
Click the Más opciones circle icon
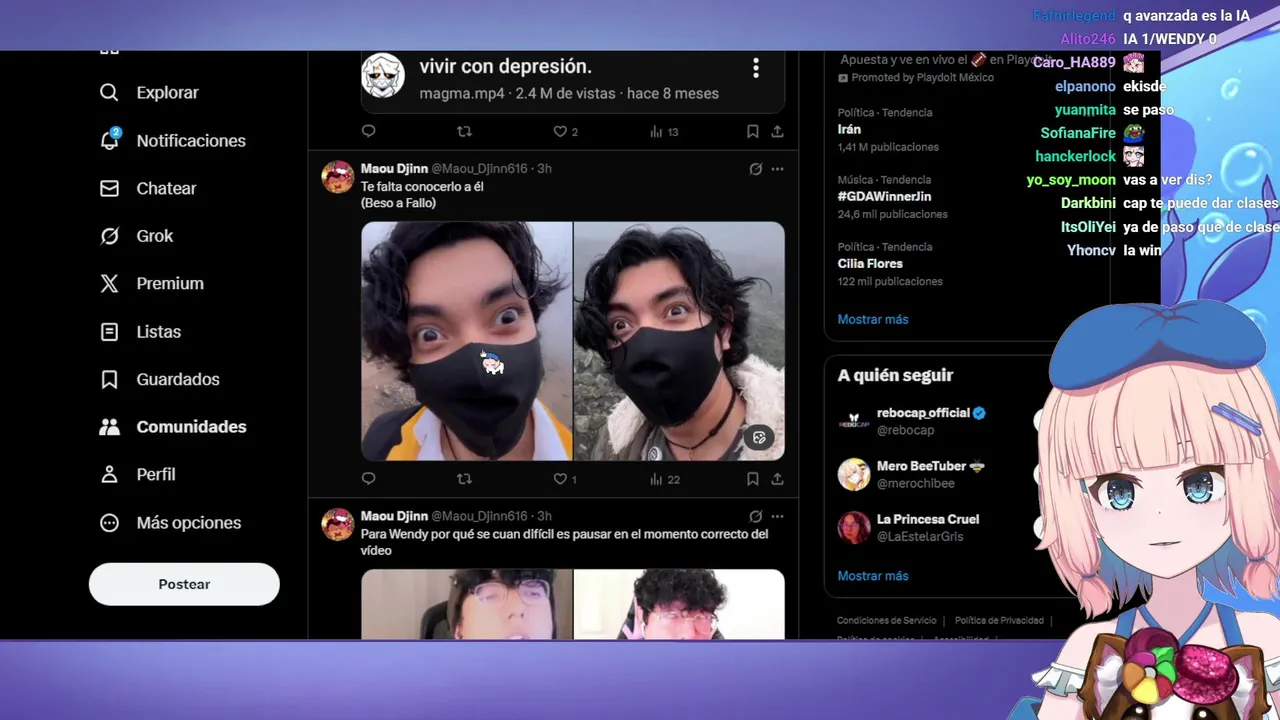(x=109, y=523)
